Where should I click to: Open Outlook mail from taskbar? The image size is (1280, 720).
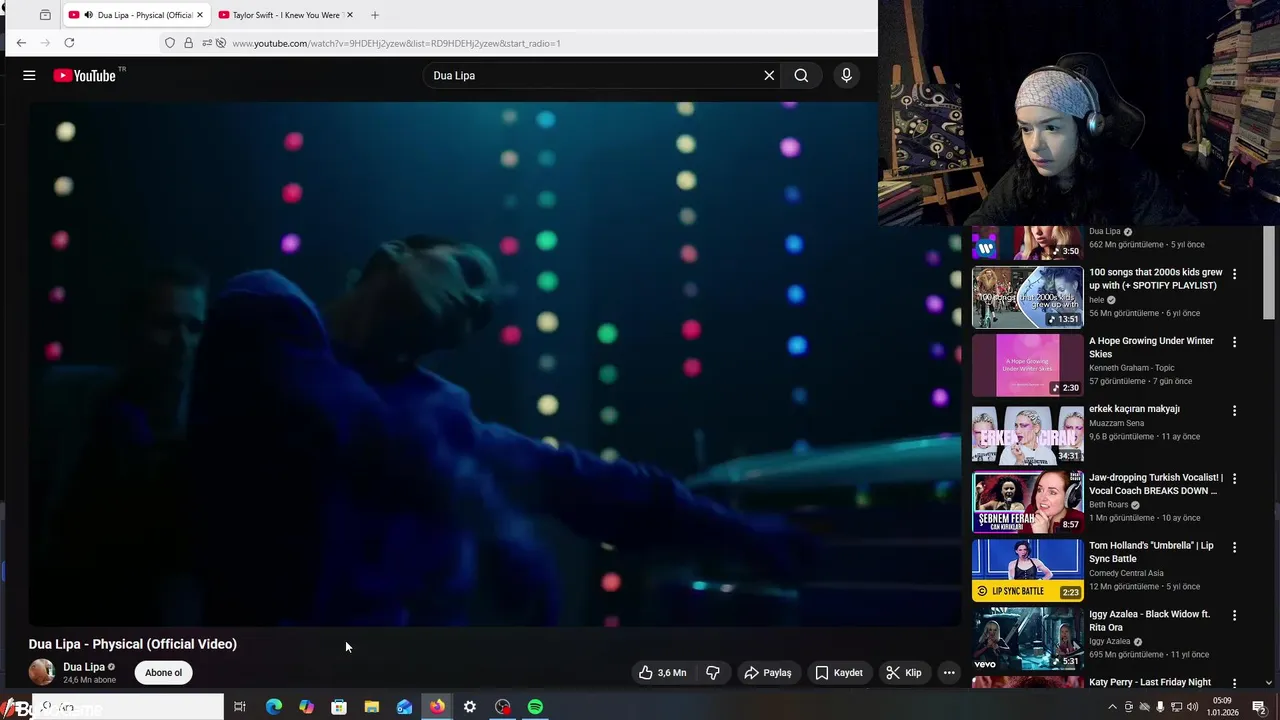pyautogui.click(x=404, y=707)
